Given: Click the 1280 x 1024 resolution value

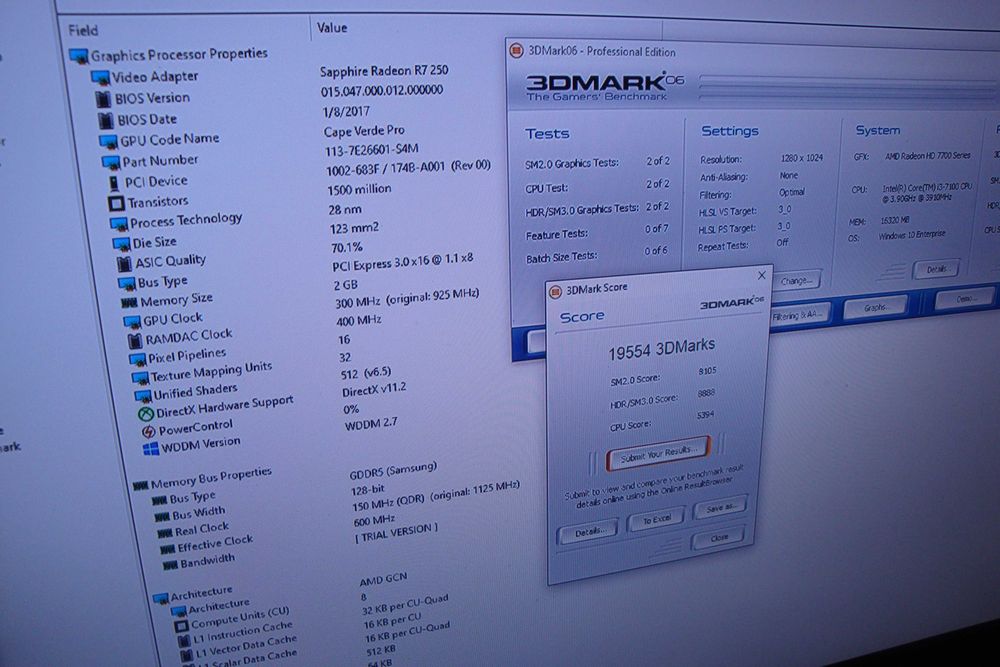Looking at the screenshot, I should tap(802, 158).
